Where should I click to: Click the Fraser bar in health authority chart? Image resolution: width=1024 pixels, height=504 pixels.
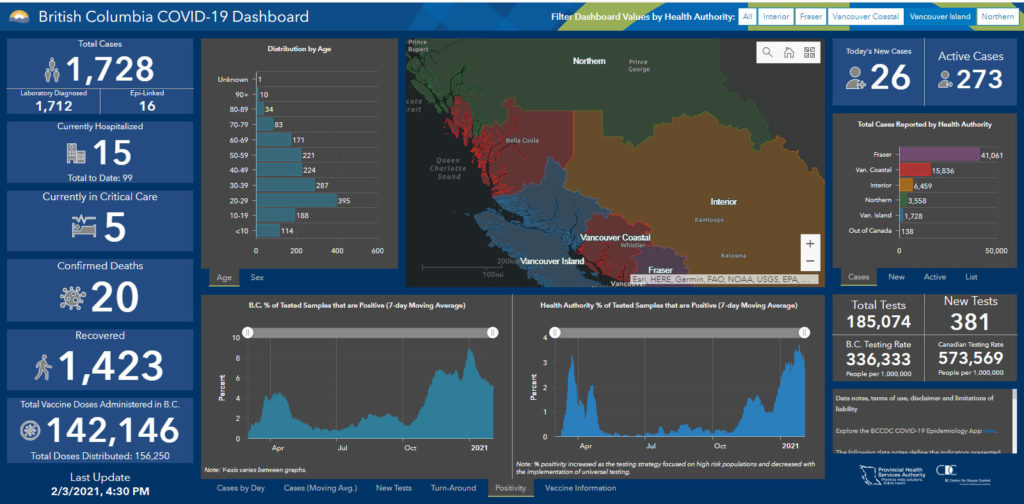(939, 155)
